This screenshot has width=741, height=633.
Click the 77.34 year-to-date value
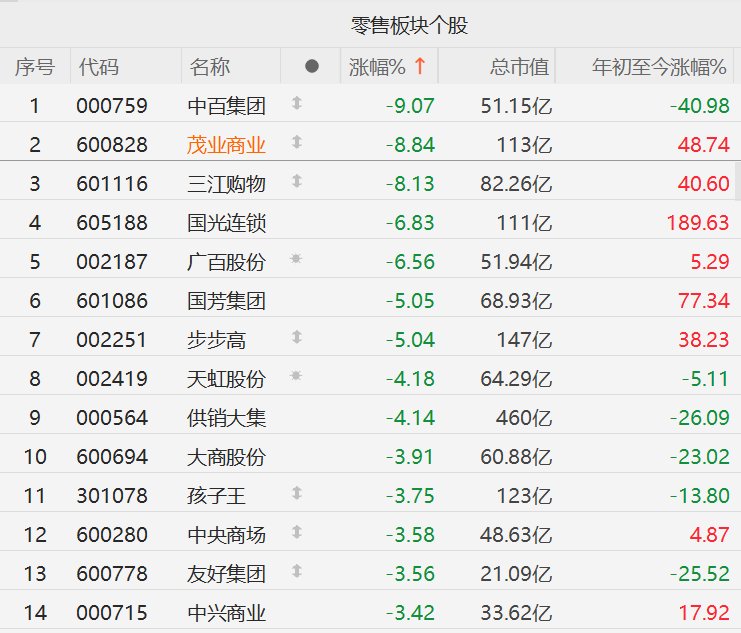(x=704, y=301)
